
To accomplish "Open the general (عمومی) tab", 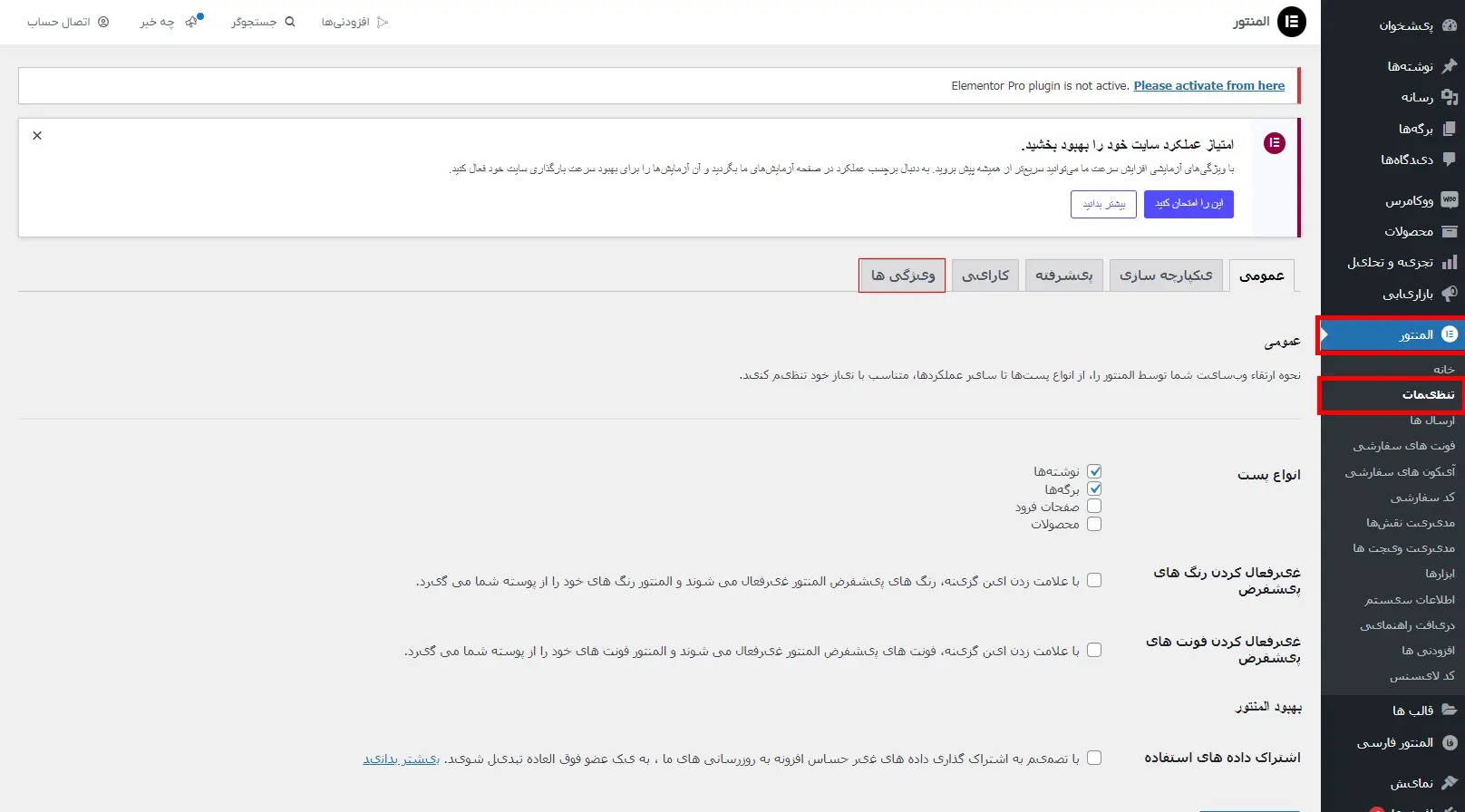I will click(1262, 275).
